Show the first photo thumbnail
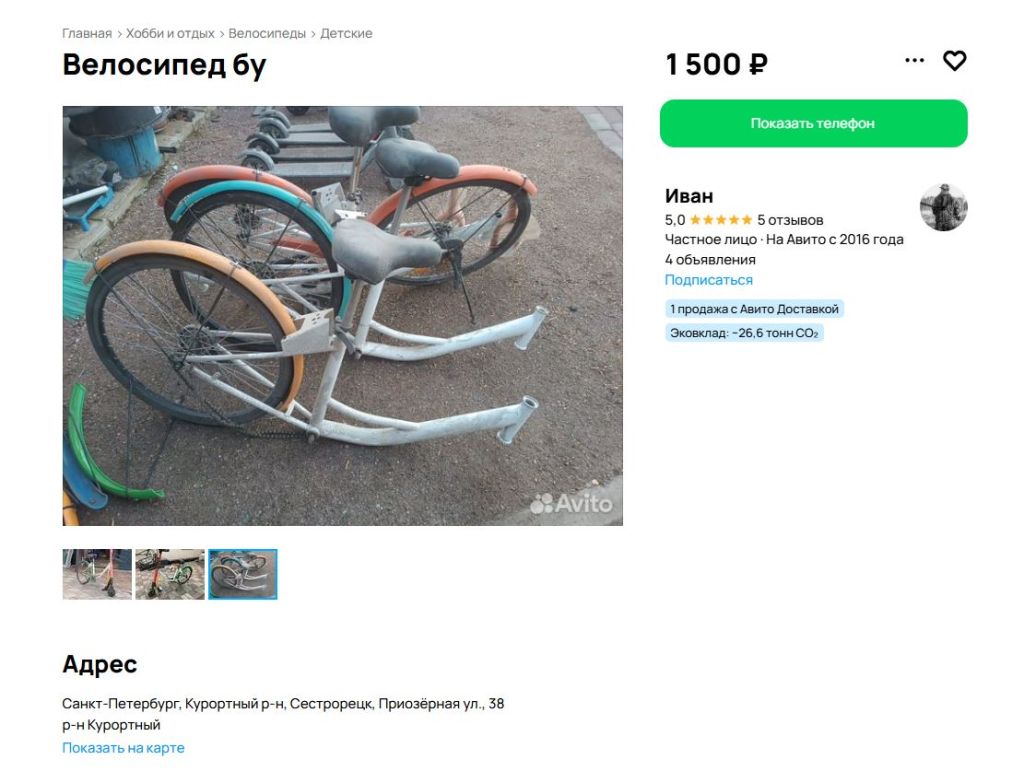 click(97, 574)
